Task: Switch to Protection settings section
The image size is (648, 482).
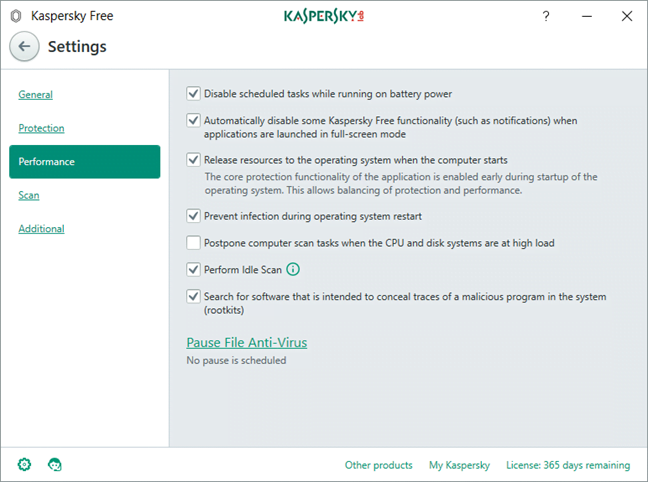Action: [x=41, y=128]
